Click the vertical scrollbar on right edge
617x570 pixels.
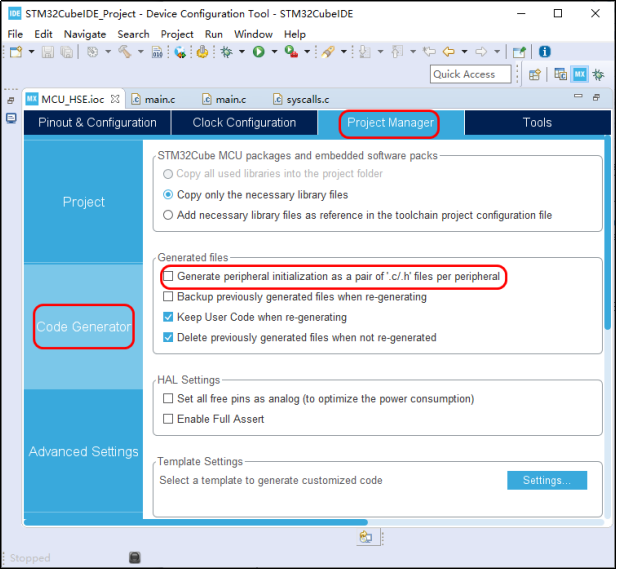[x=608, y=233]
